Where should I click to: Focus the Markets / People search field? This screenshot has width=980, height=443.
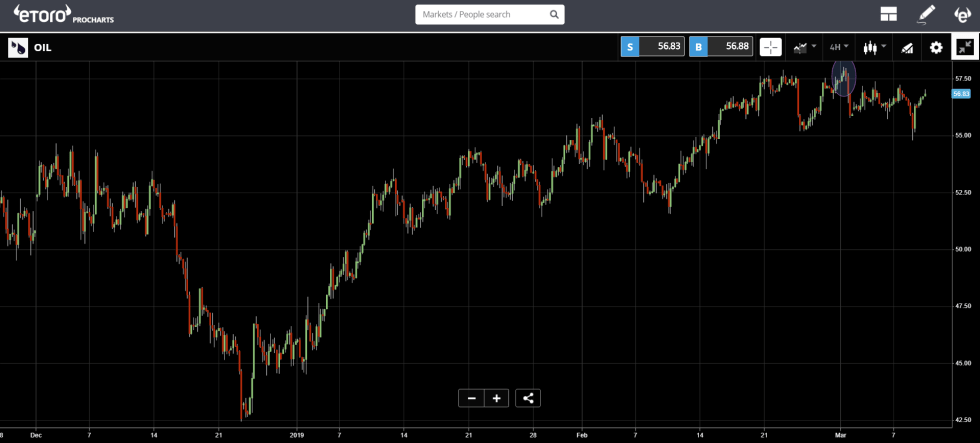[480, 15]
